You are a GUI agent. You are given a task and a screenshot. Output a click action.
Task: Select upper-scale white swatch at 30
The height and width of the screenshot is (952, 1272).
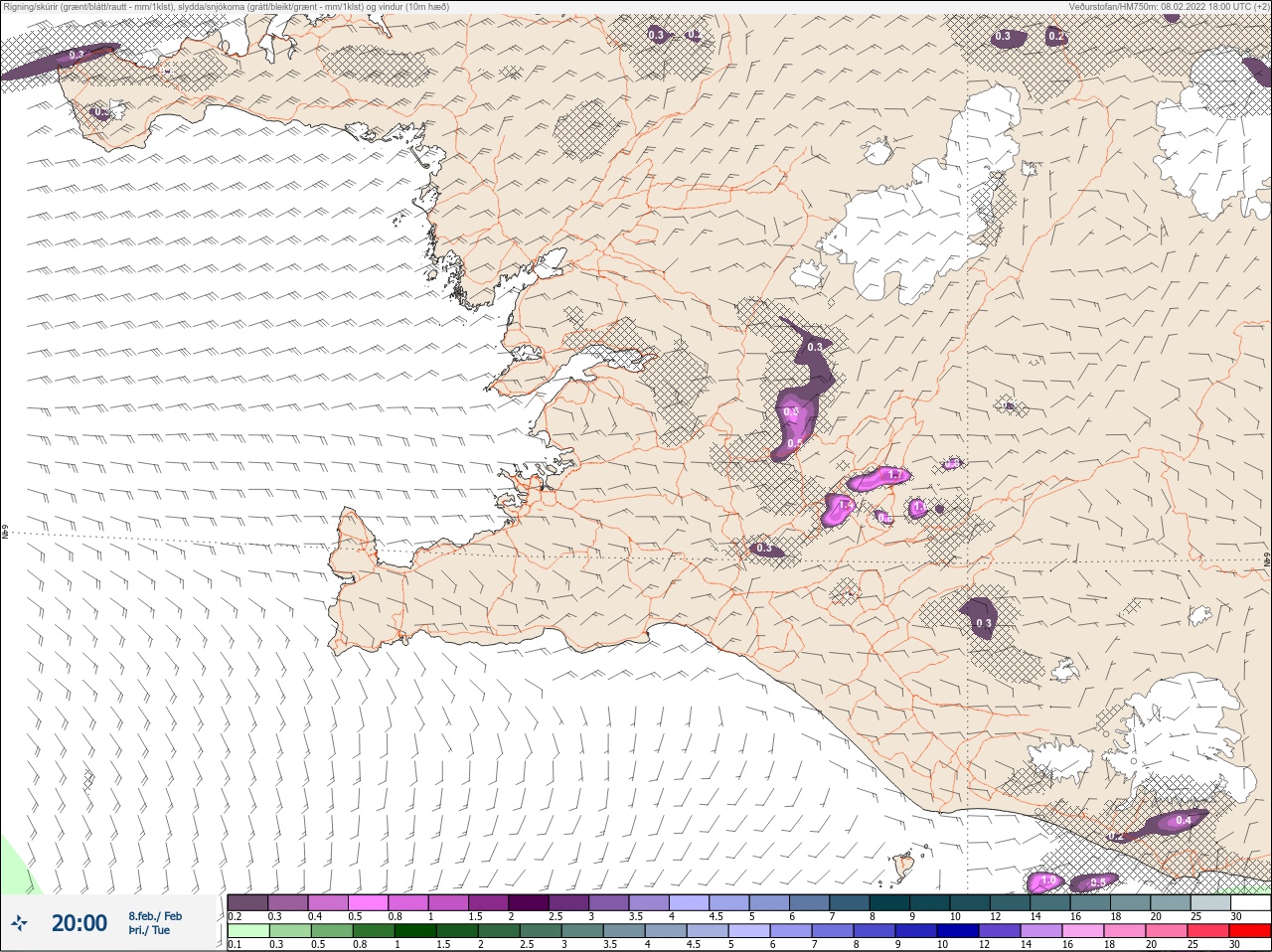coord(1250,902)
